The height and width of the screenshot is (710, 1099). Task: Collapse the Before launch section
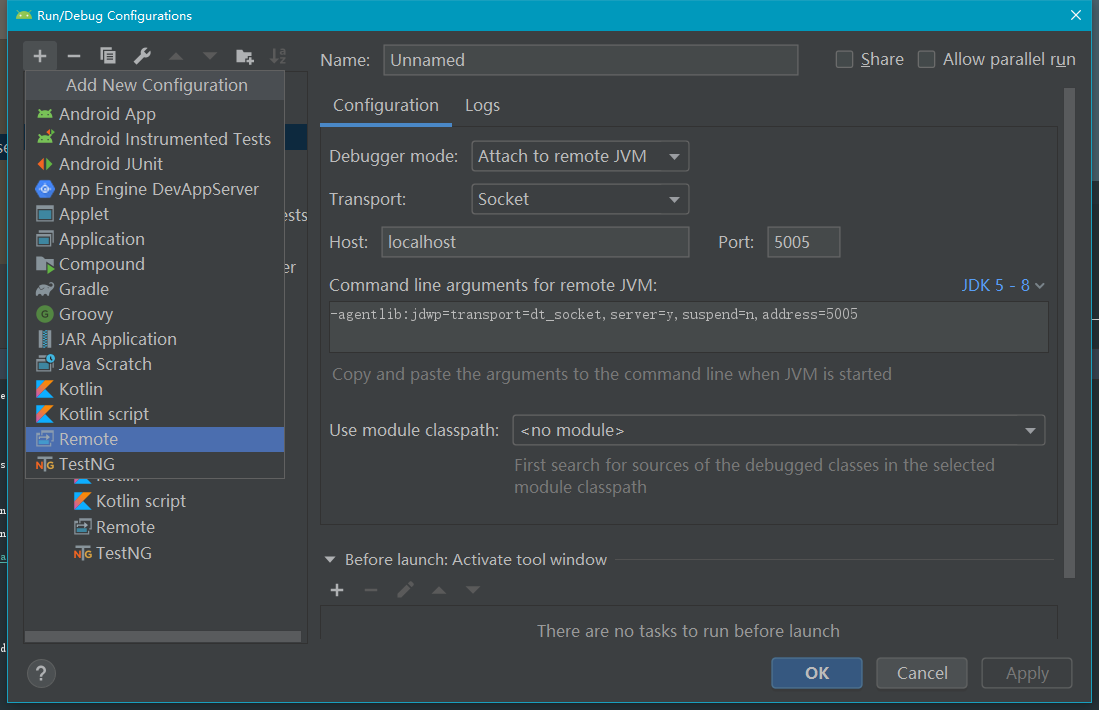point(330,560)
